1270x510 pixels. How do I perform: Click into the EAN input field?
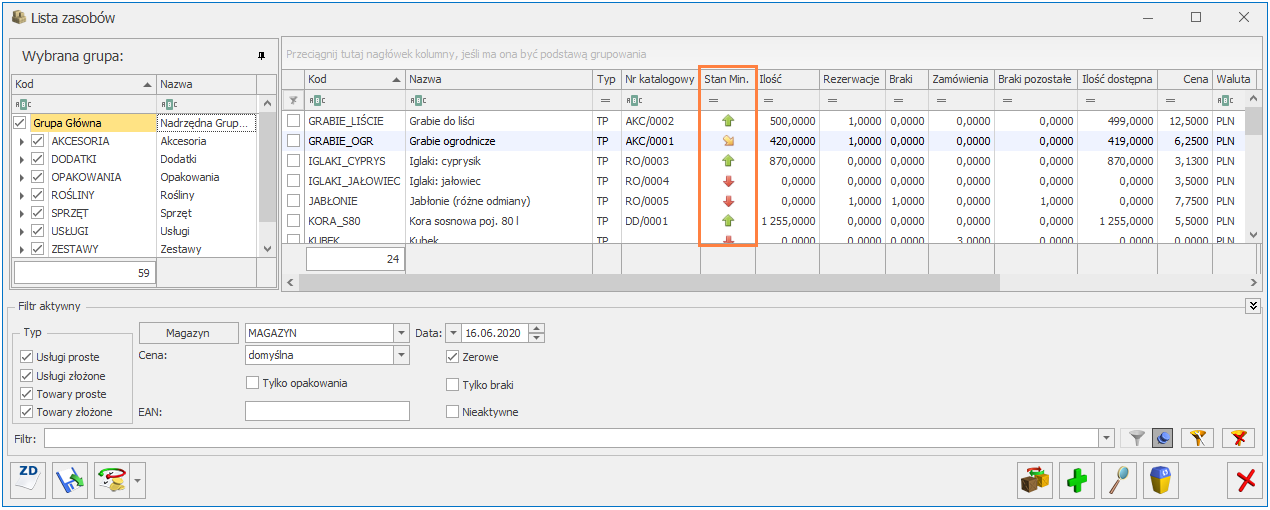point(327,411)
